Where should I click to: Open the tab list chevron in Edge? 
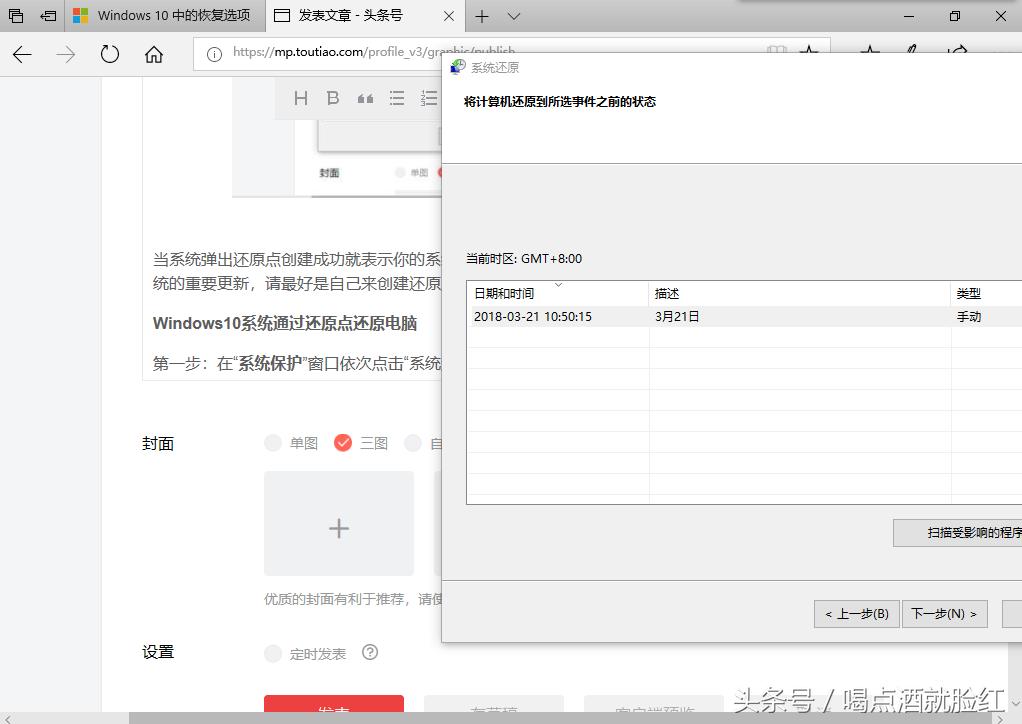click(x=513, y=16)
